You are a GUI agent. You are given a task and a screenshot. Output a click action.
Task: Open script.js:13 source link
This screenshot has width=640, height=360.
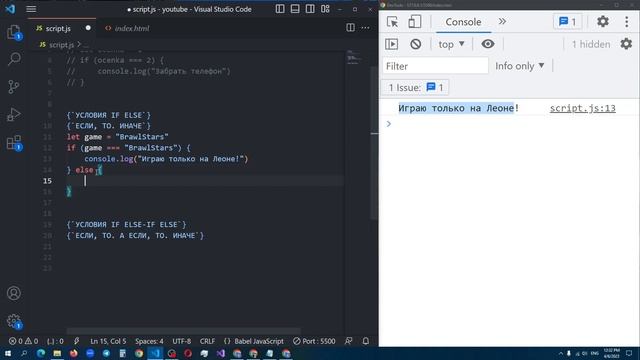click(582, 108)
